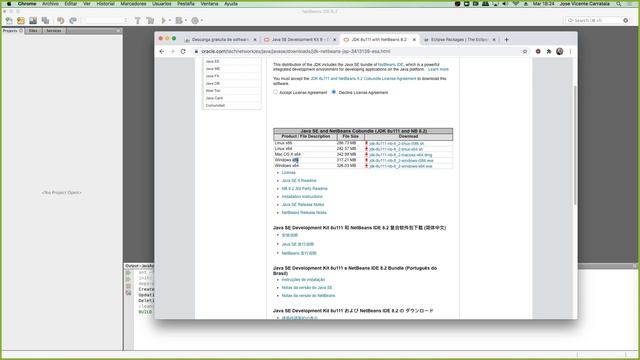The width and height of the screenshot is (640, 360).
Task: Open configuration combo box in NetBeans toolbar
Action: pos(107,20)
